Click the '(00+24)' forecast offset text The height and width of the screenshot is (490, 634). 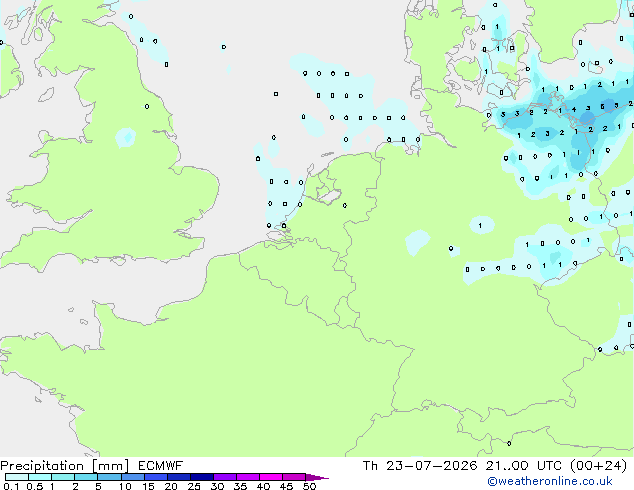(x=598, y=466)
